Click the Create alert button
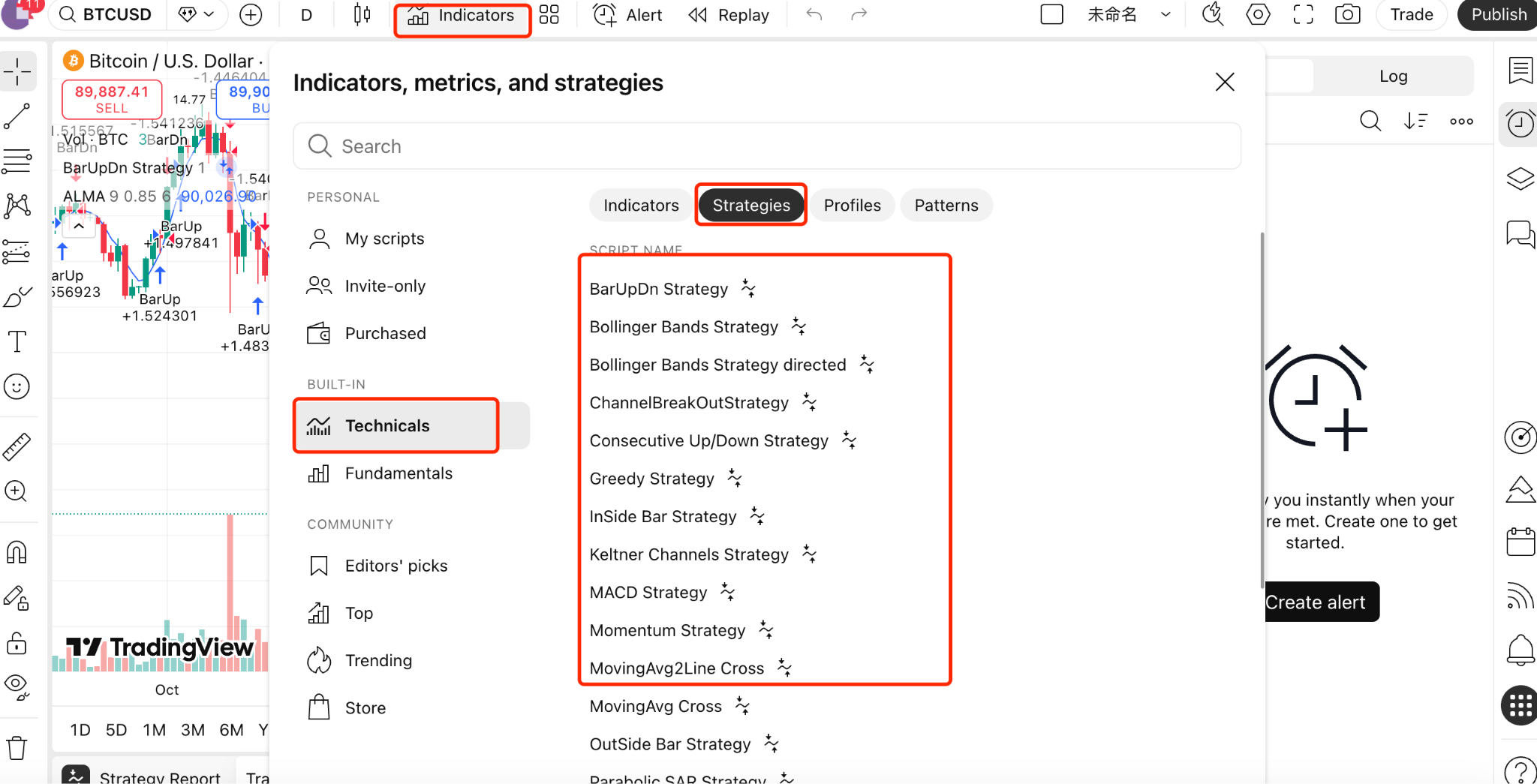This screenshot has width=1537, height=784. [x=1321, y=602]
